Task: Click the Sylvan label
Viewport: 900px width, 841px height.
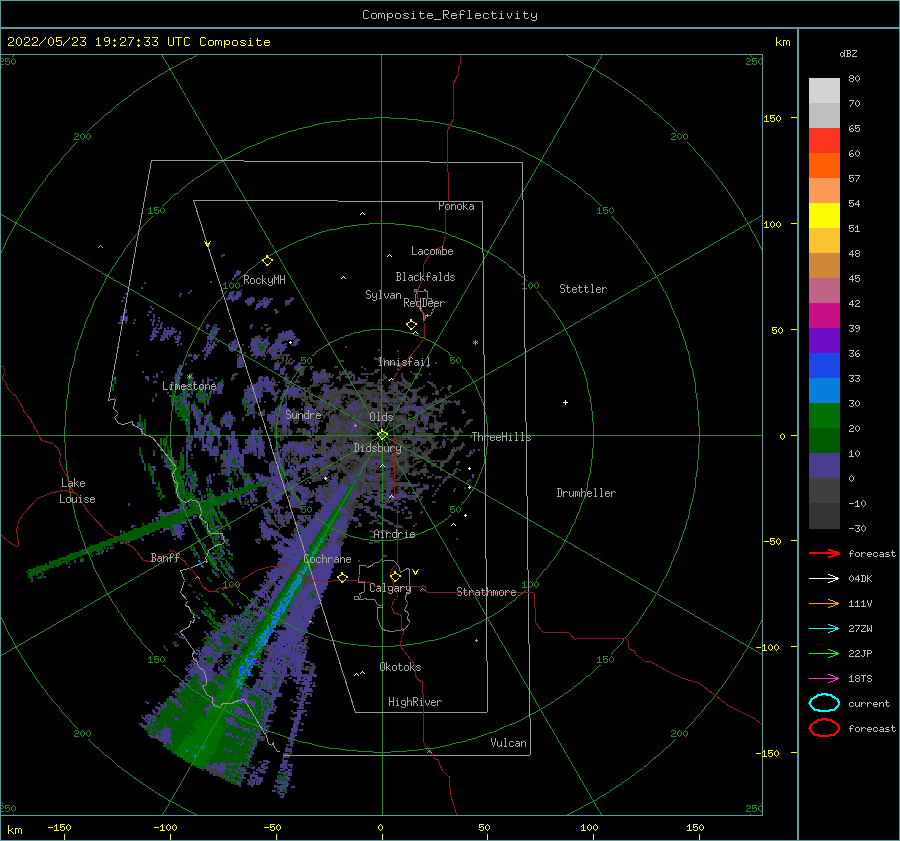Action: coord(383,295)
